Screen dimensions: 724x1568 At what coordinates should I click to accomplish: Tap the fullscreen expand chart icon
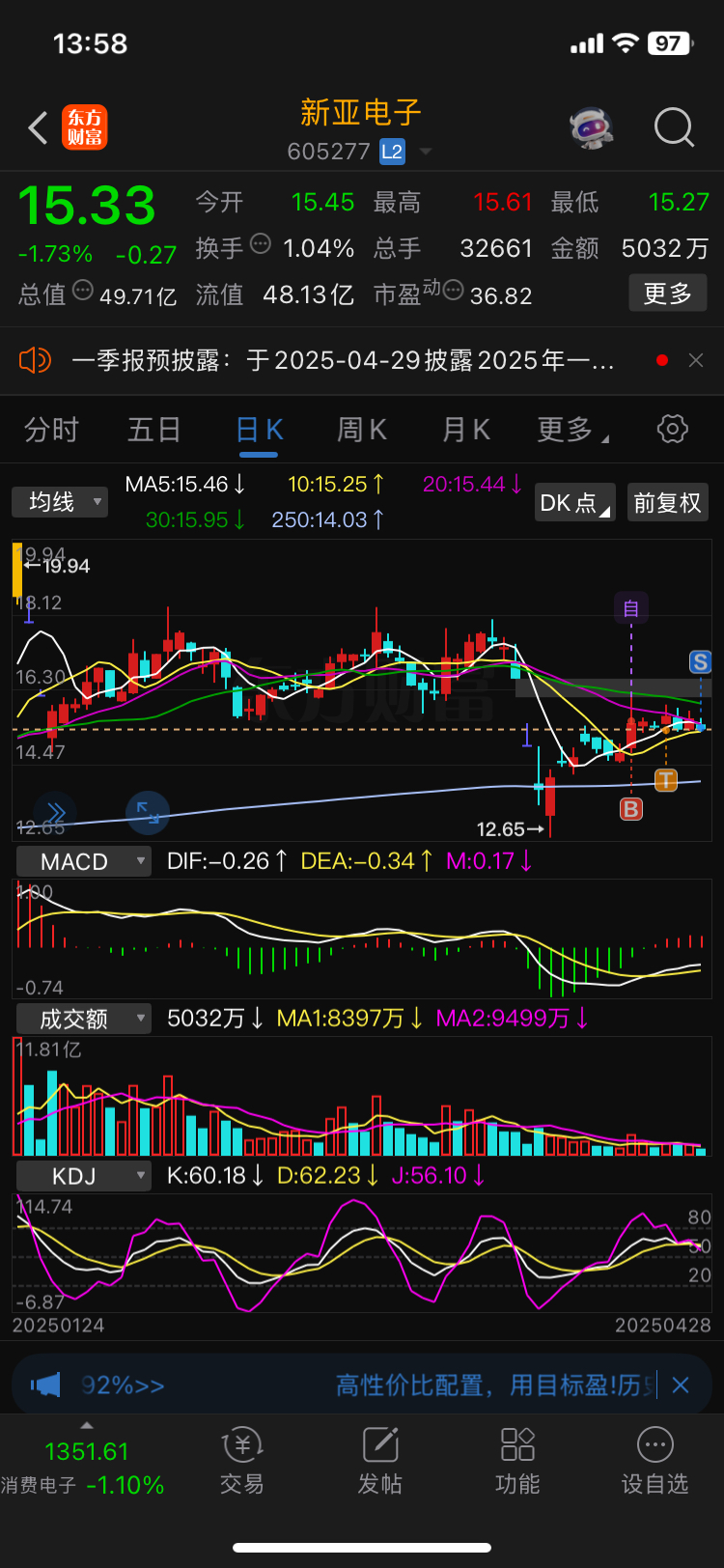click(148, 811)
